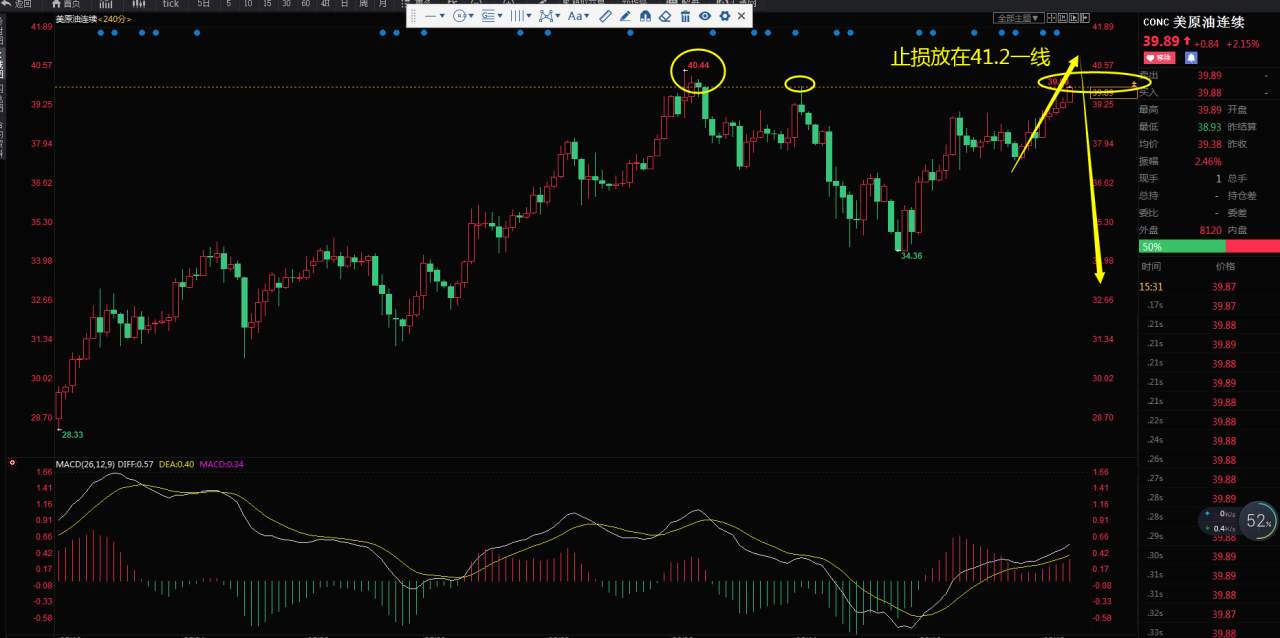Click the red portion of ratio bar

point(1252,246)
